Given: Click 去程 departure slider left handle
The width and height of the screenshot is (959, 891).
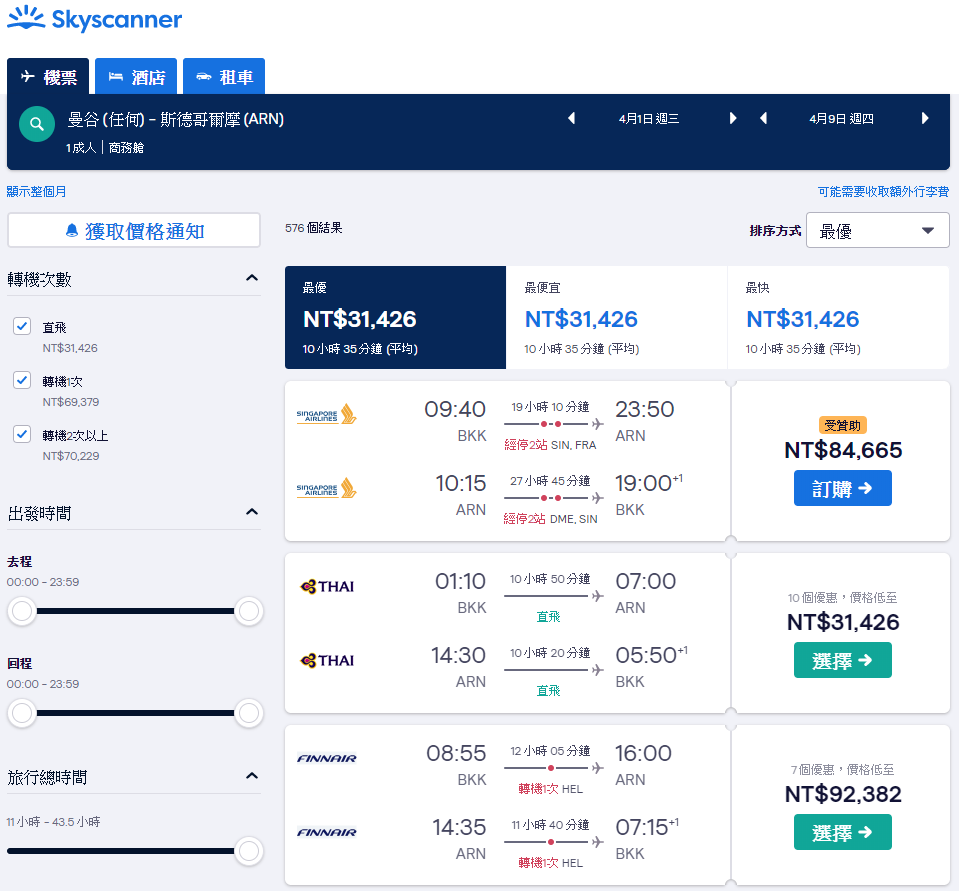Looking at the screenshot, I should point(22,611).
